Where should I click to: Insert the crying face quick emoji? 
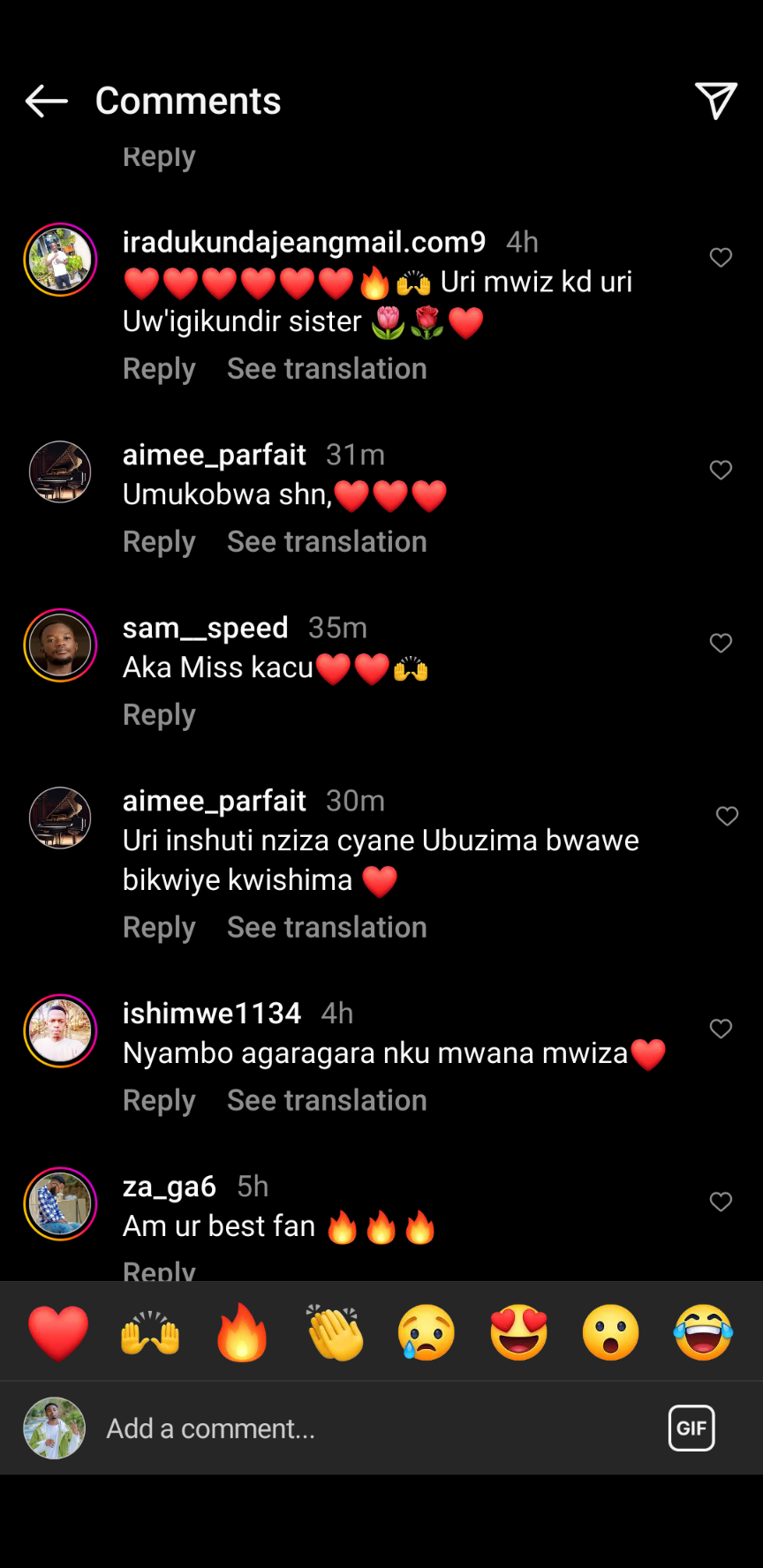tap(427, 1332)
